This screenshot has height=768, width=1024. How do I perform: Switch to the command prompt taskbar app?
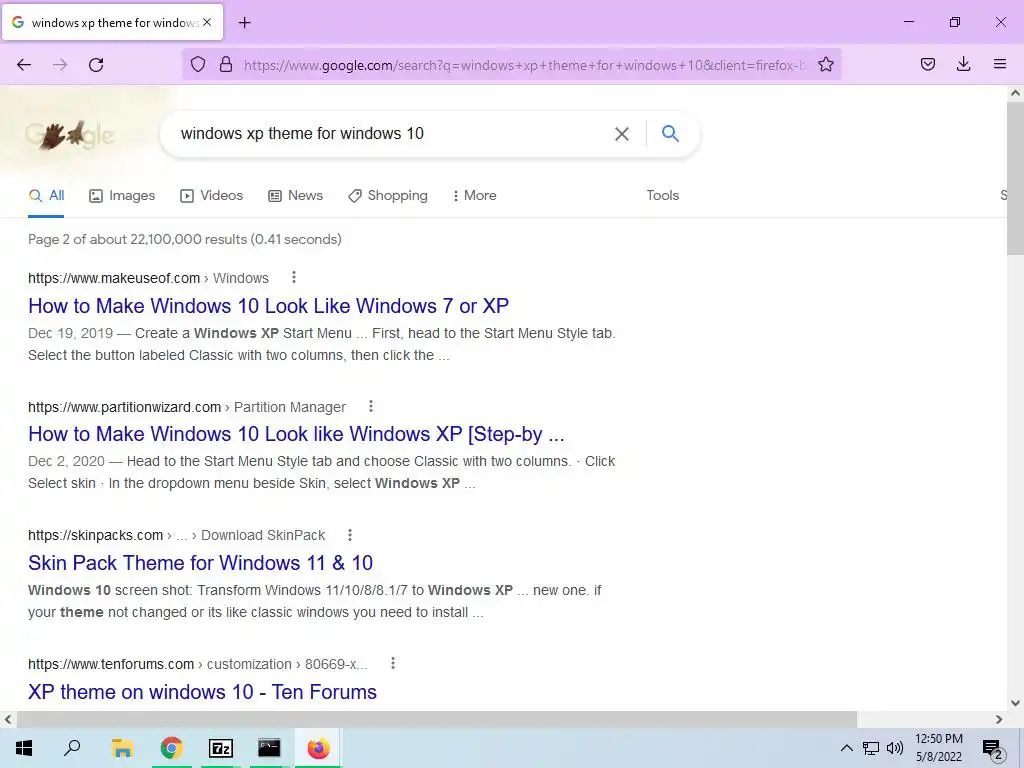269,748
